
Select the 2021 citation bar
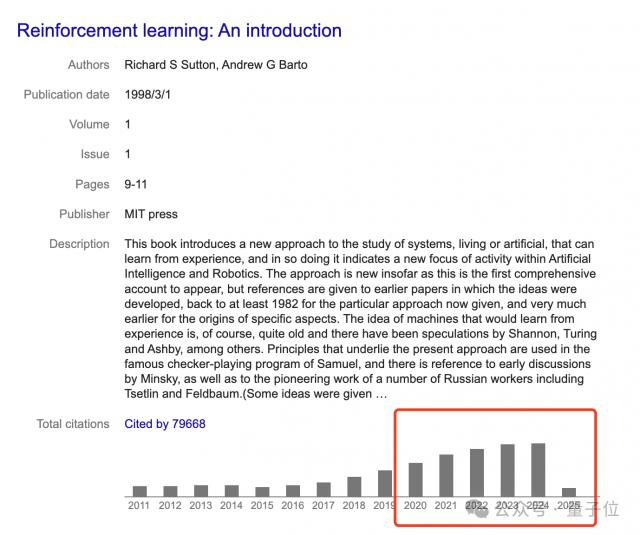click(x=446, y=475)
